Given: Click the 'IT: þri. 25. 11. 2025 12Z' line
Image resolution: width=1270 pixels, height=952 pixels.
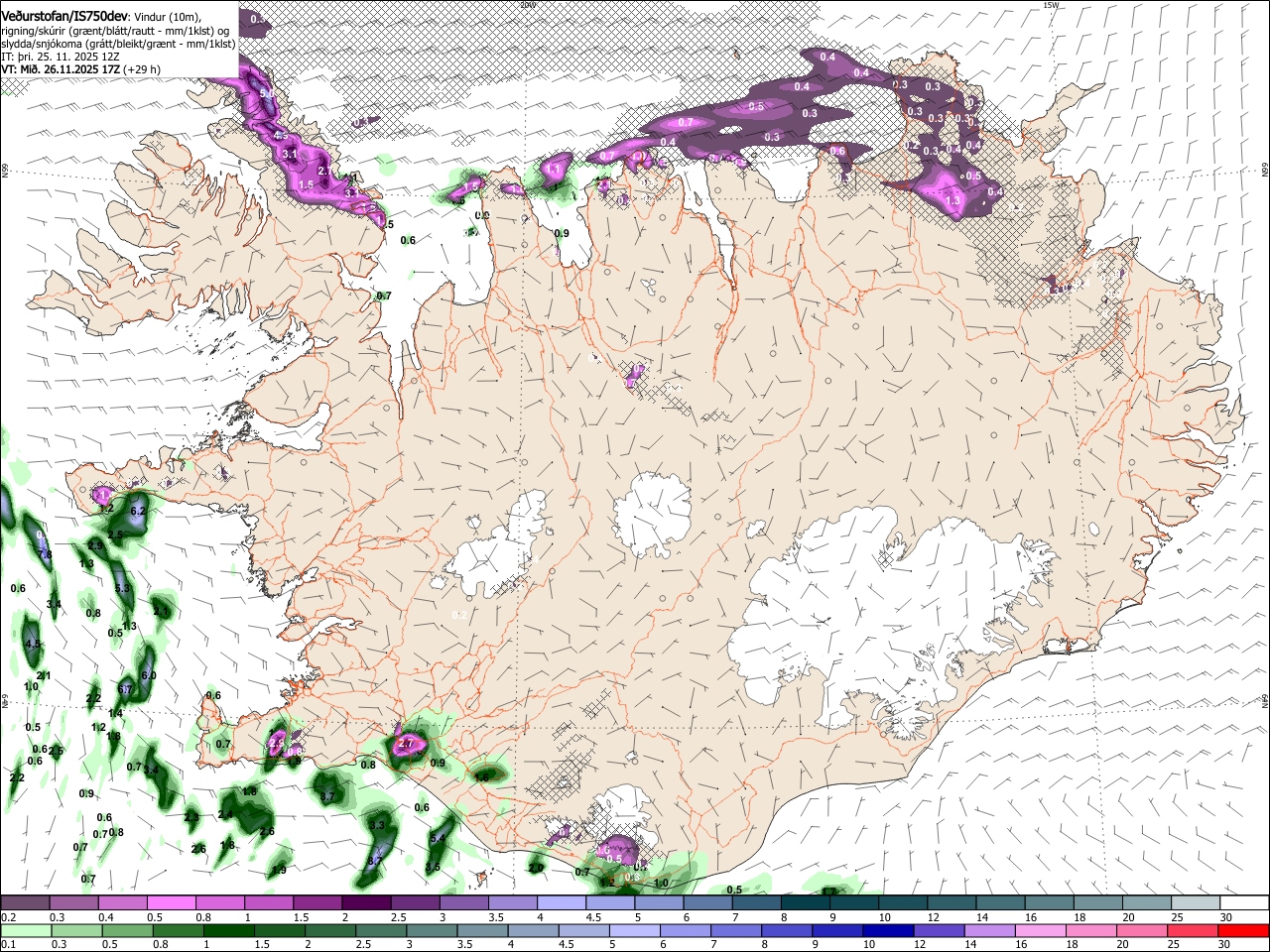Looking at the screenshot, I should point(61,57).
